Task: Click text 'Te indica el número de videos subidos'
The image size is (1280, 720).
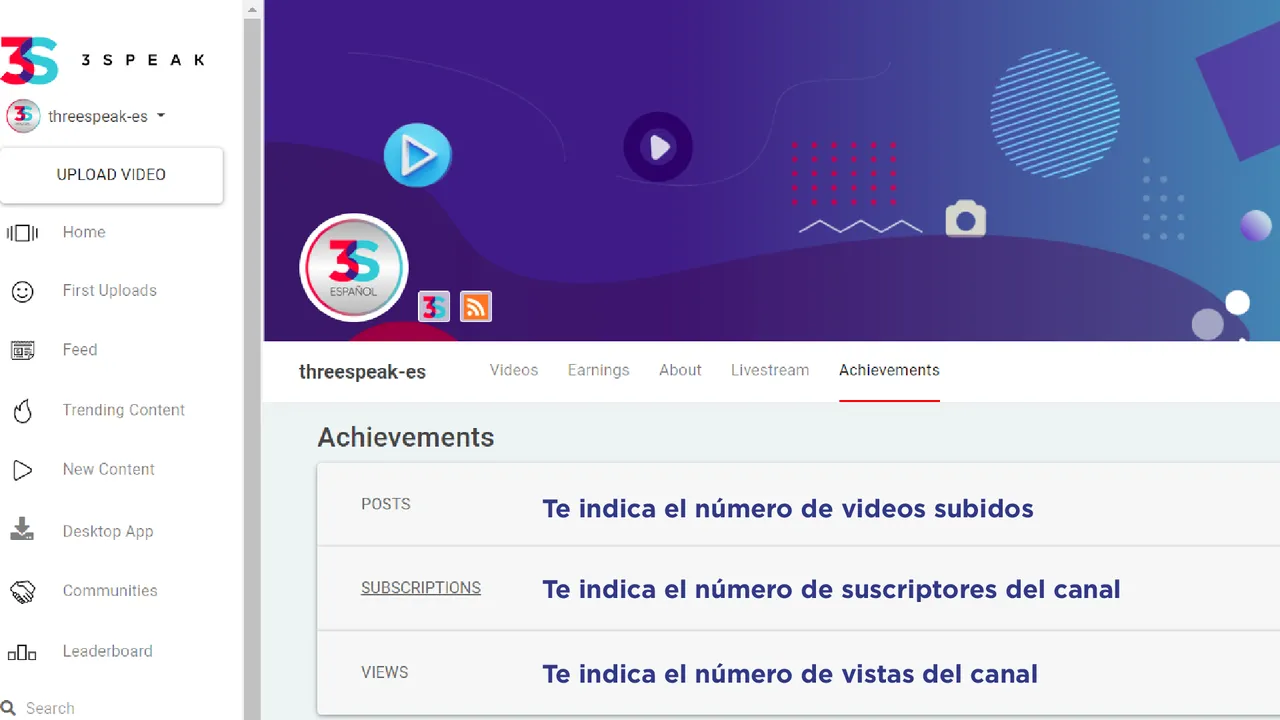Action: [x=788, y=508]
